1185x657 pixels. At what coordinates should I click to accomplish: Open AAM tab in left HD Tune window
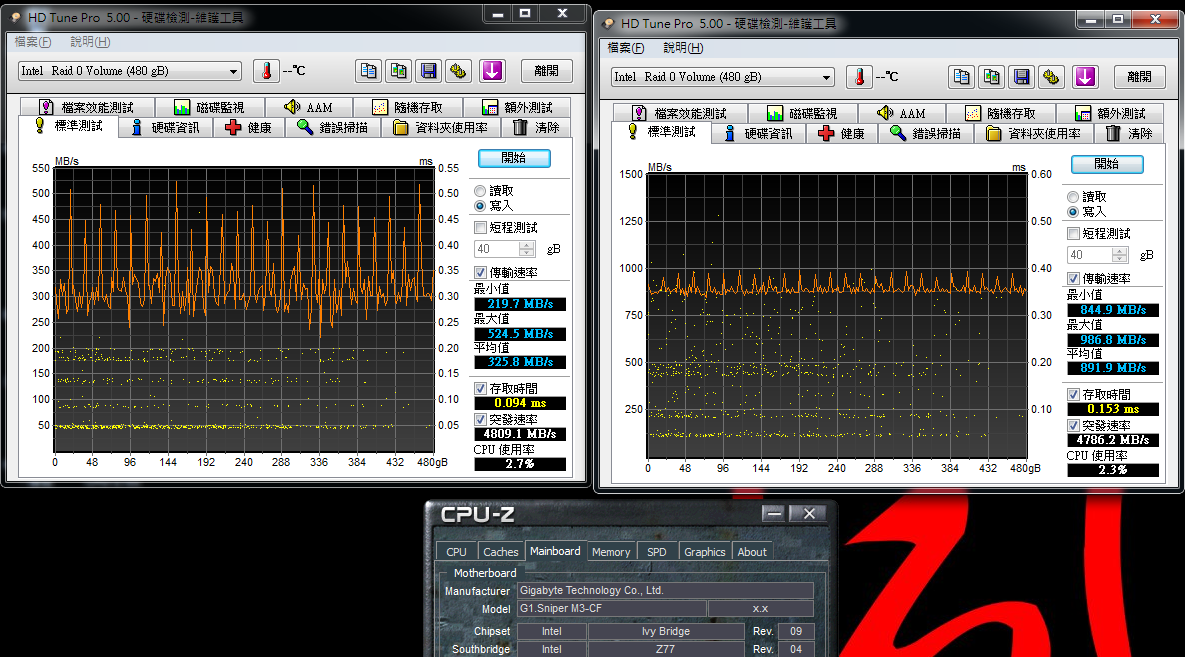click(x=308, y=107)
